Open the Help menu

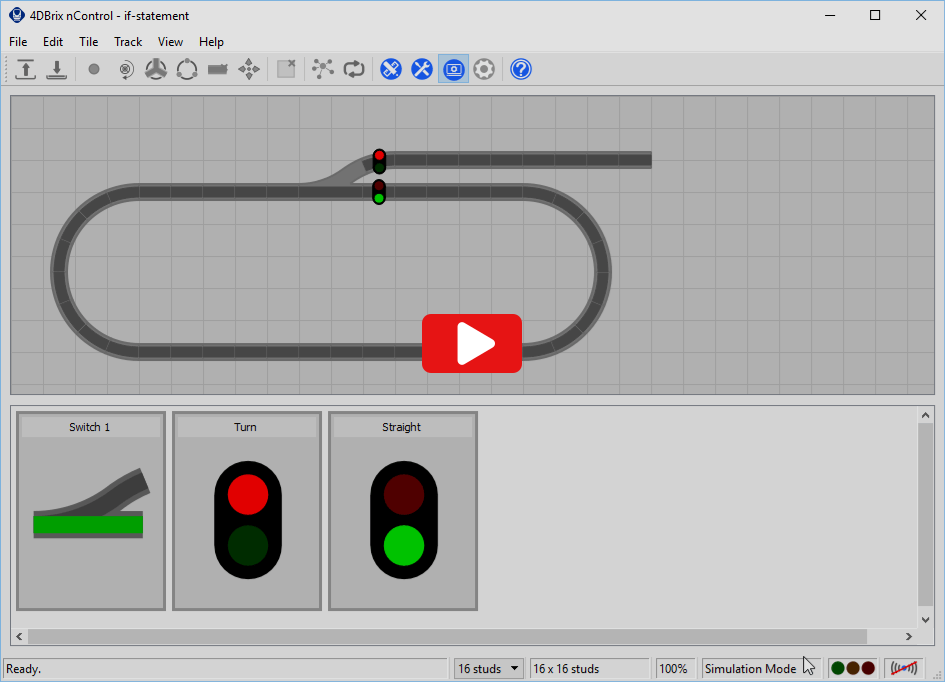pos(212,42)
